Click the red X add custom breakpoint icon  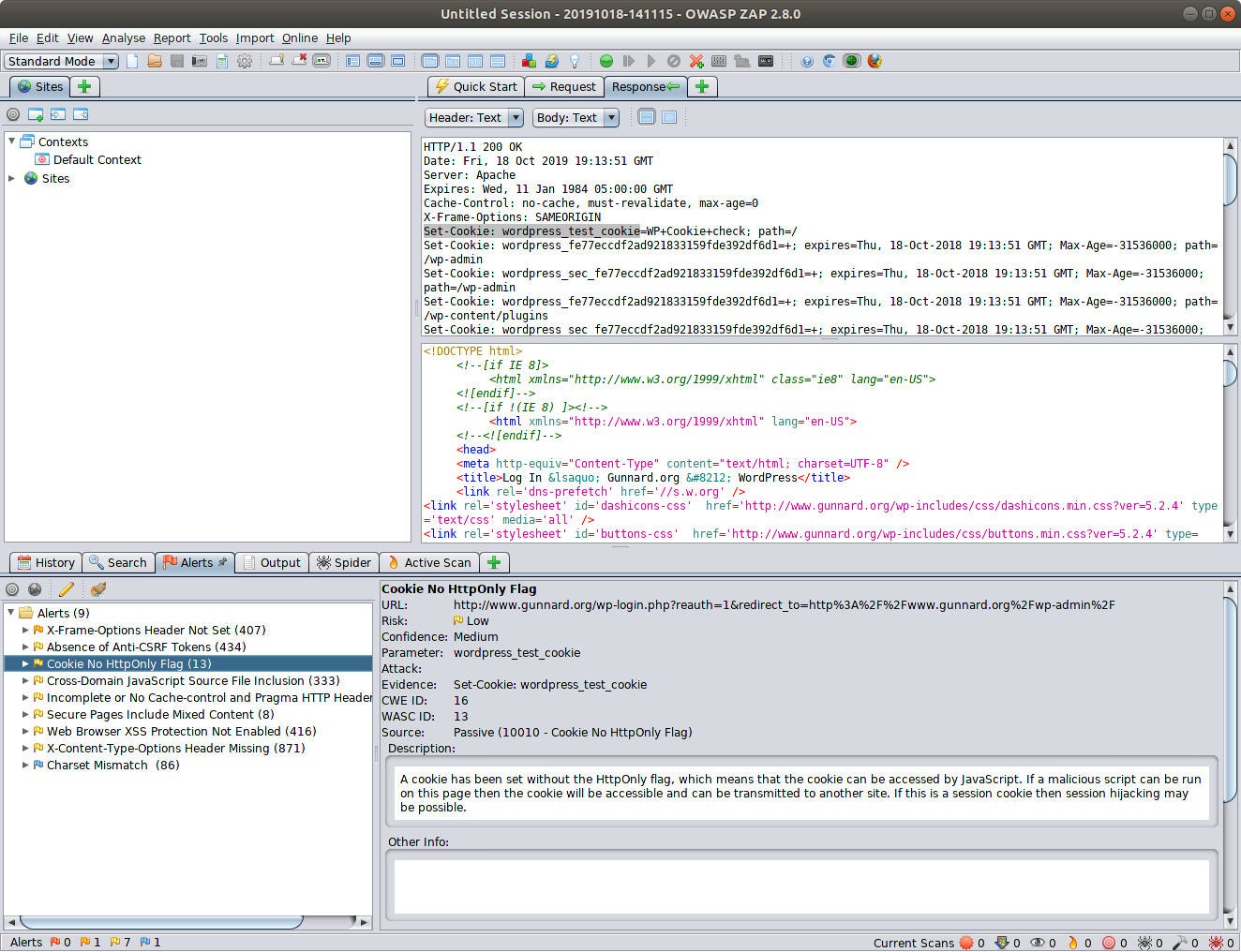click(x=696, y=61)
